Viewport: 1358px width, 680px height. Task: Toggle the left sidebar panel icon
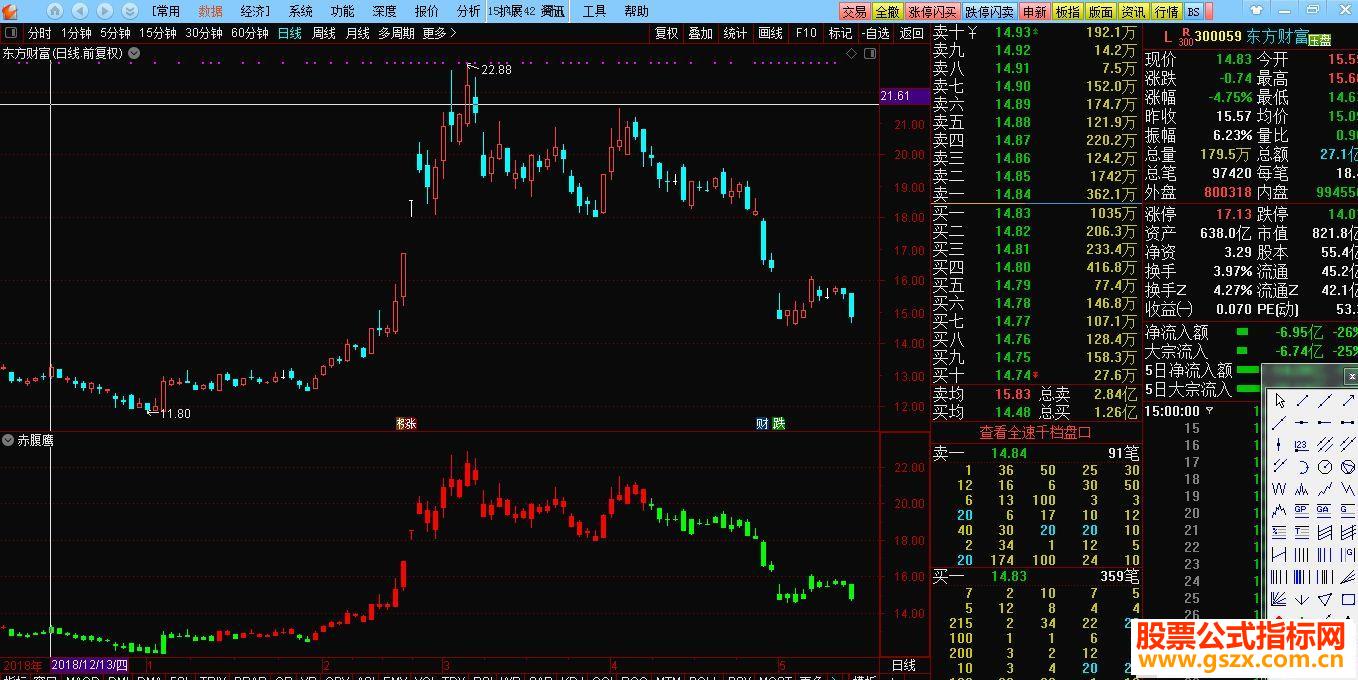click(x=11, y=33)
